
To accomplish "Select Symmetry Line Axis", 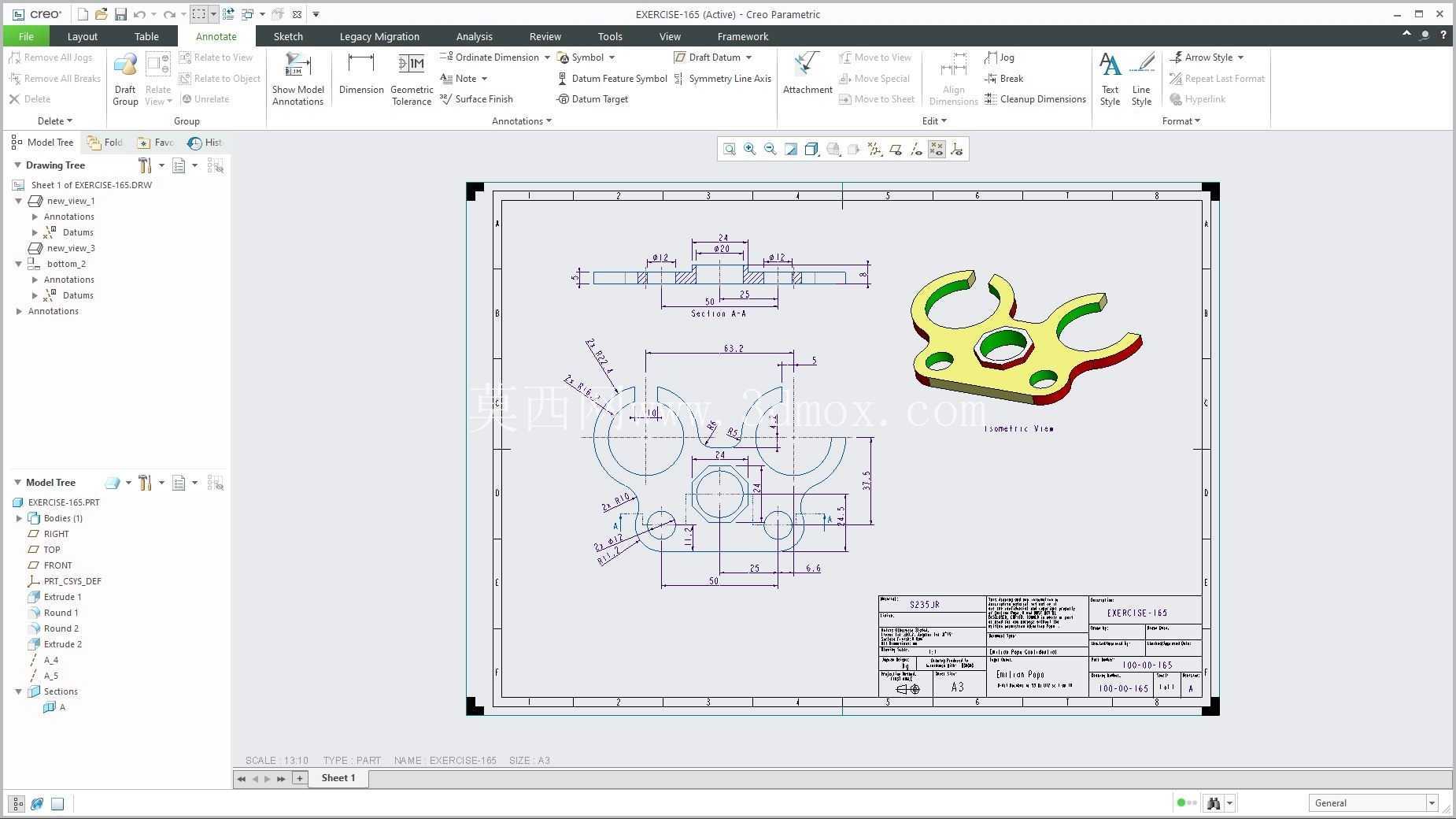I will (722, 79).
